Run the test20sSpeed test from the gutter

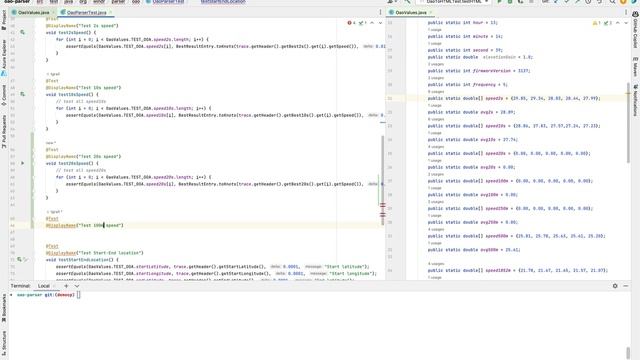(x=22, y=163)
